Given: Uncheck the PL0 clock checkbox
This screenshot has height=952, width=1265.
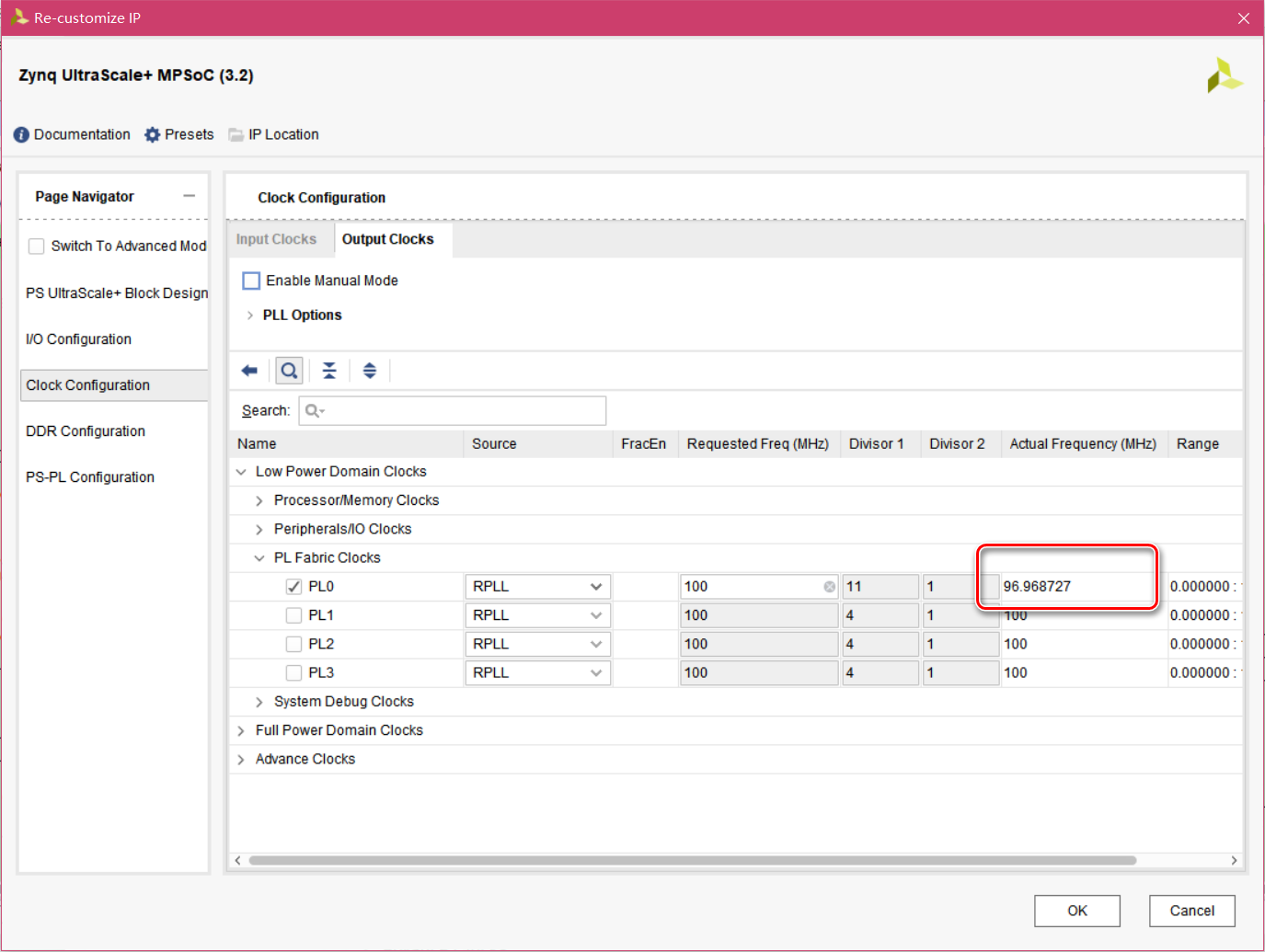Looking at the screenshot, I should [294, 587].
